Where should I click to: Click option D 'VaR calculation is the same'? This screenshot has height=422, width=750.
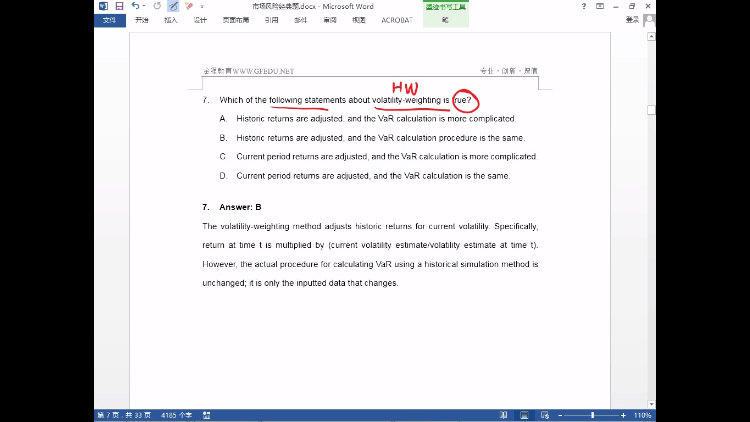[373, 176]
